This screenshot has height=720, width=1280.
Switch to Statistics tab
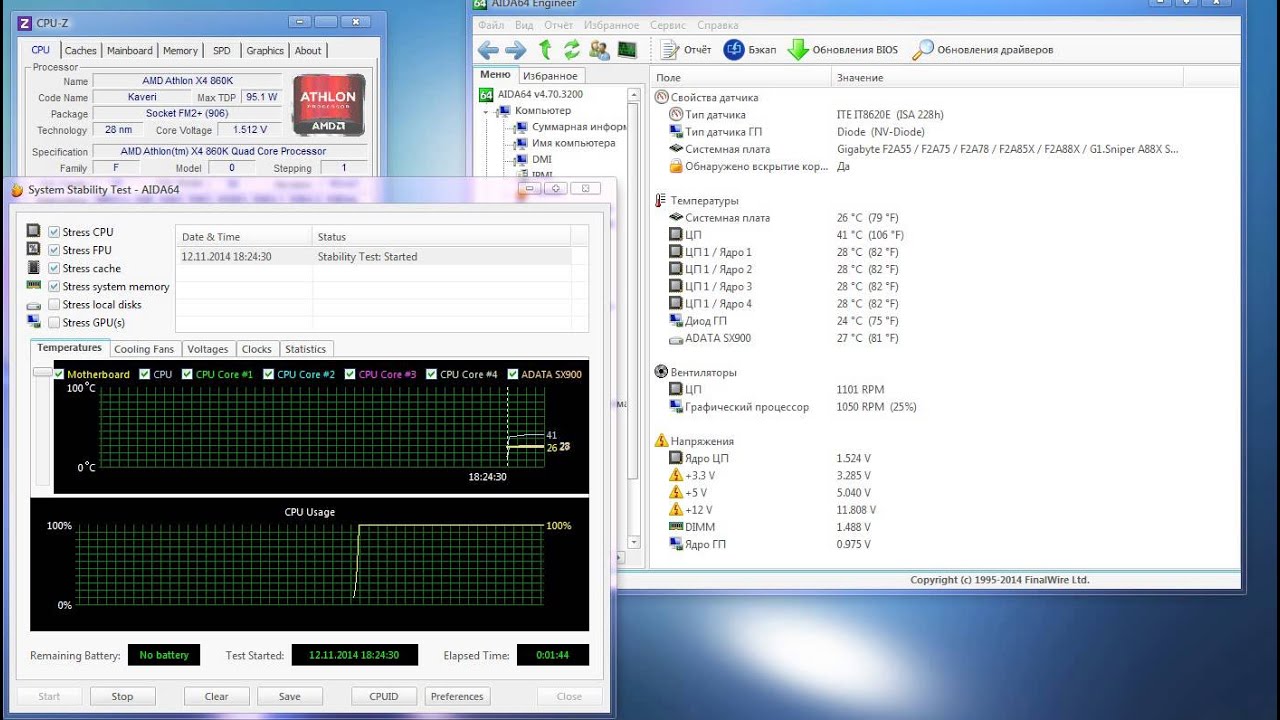(x=305, y=349)
